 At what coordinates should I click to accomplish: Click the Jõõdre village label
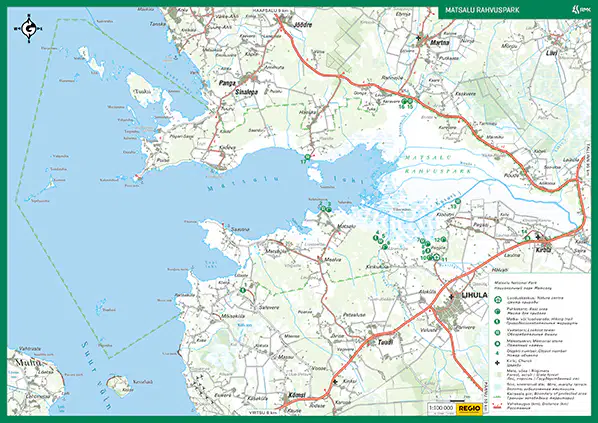tap(304, 24)
